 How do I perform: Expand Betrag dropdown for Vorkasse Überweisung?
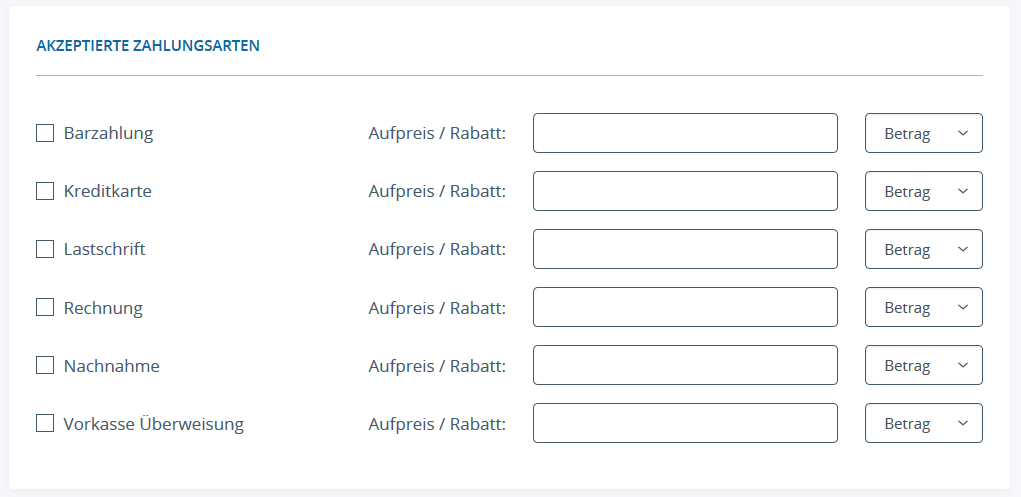point(923,423)
